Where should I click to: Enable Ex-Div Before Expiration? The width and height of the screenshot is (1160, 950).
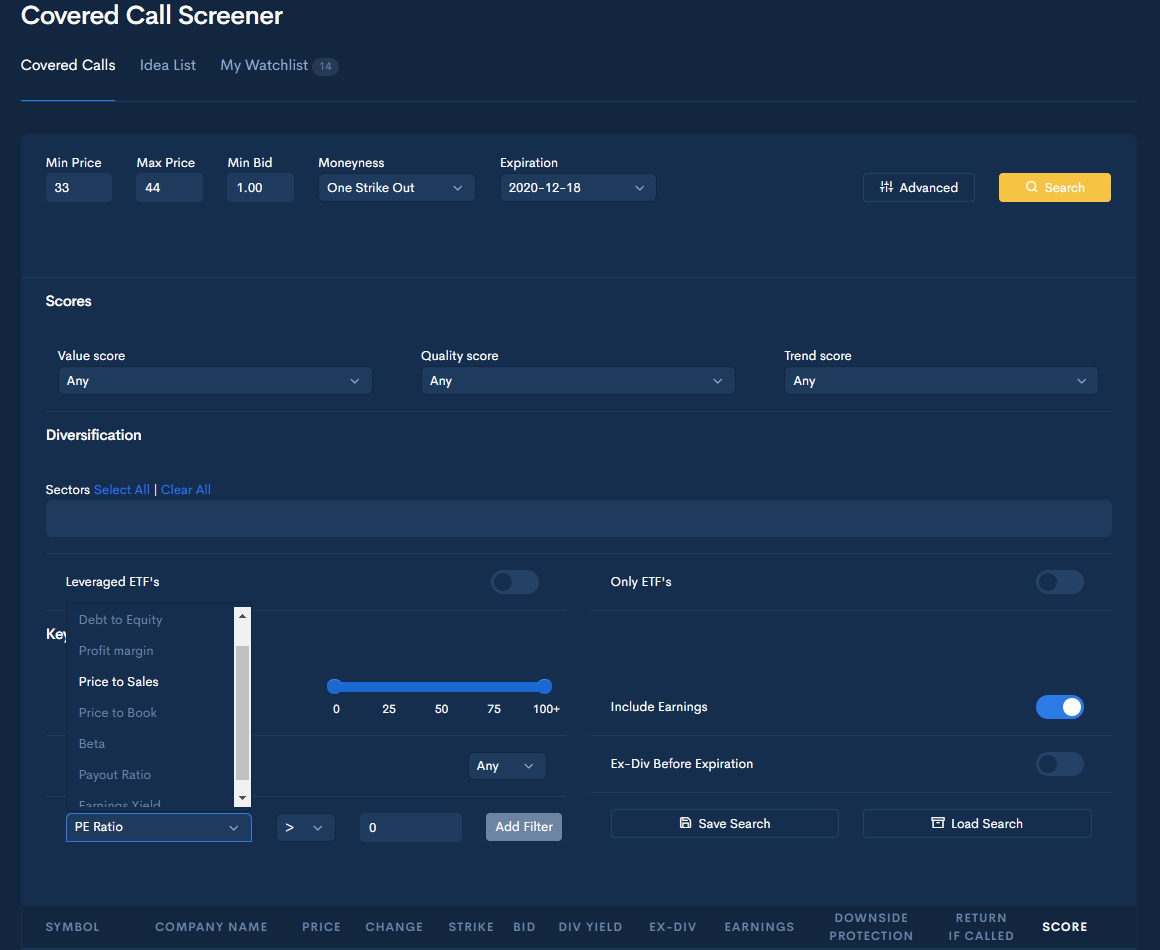[x=1059, y=764]
